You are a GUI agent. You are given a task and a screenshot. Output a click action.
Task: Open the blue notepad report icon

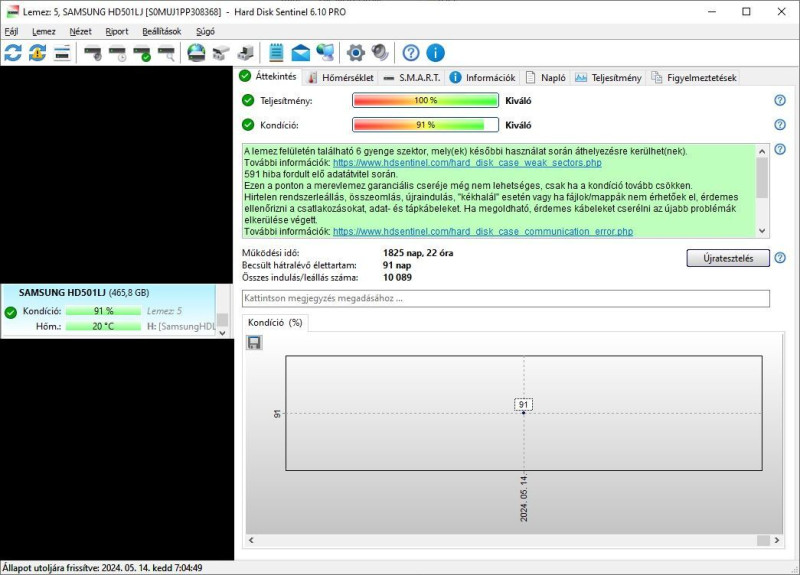coord(276,53)
